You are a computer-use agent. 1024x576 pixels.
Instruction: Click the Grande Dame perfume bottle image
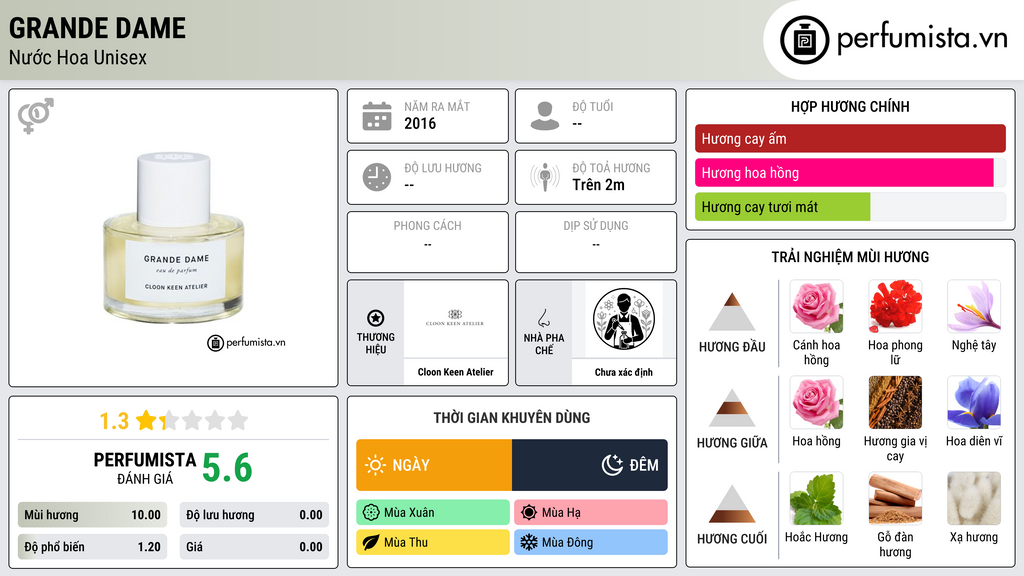coord(174,238)
